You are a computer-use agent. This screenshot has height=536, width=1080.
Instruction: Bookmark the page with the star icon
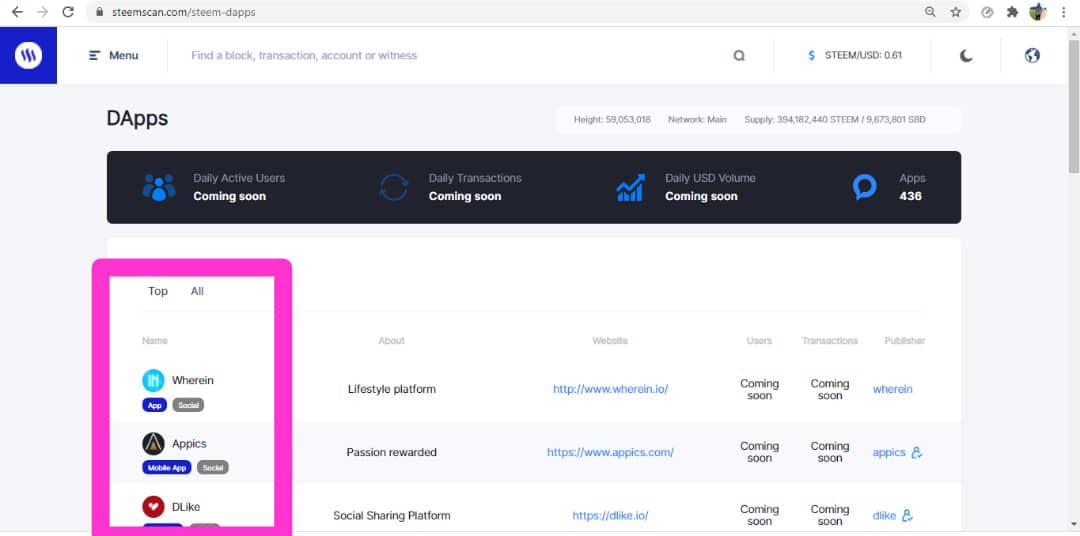point(955,12)
